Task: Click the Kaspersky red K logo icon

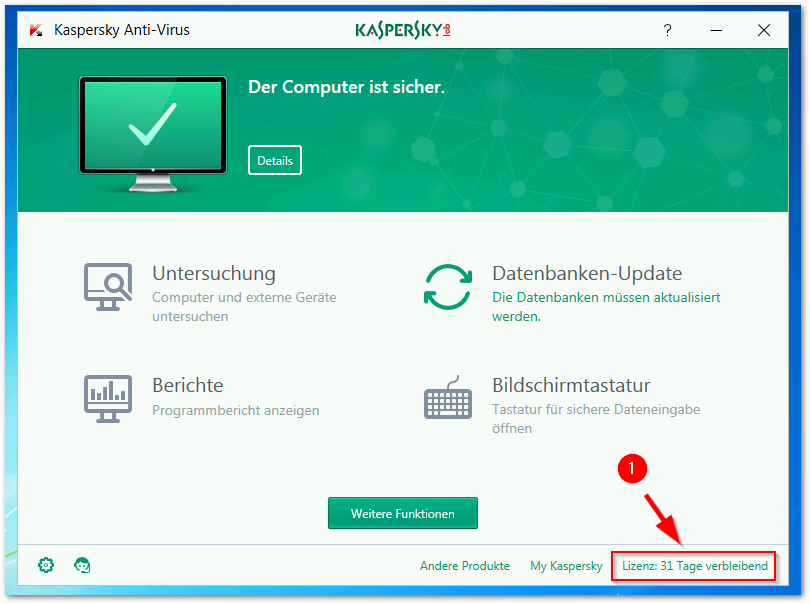Action: point(36,30)
